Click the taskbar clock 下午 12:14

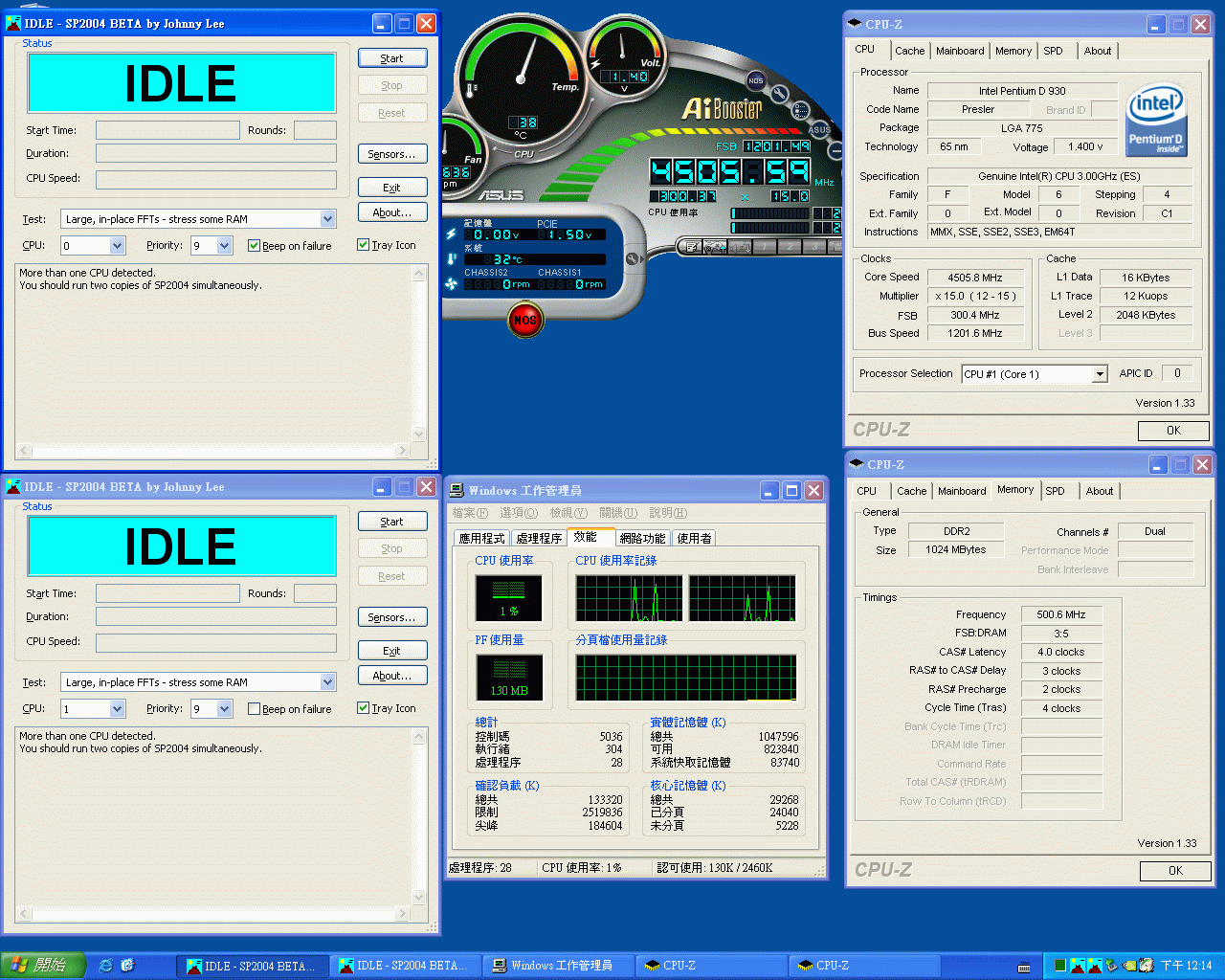(x=1187, y=966)
